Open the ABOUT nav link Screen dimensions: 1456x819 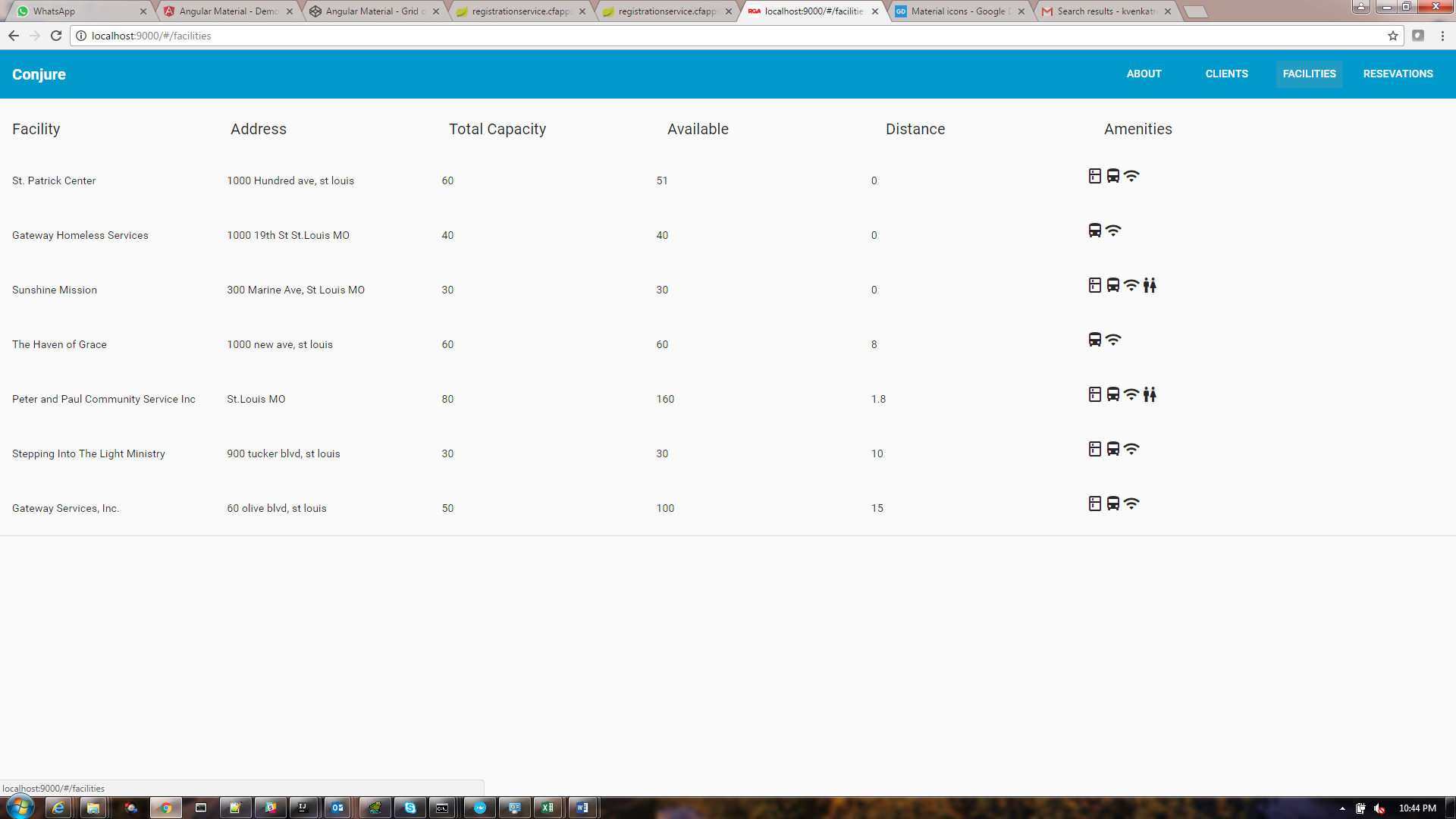coord(1144,74)
